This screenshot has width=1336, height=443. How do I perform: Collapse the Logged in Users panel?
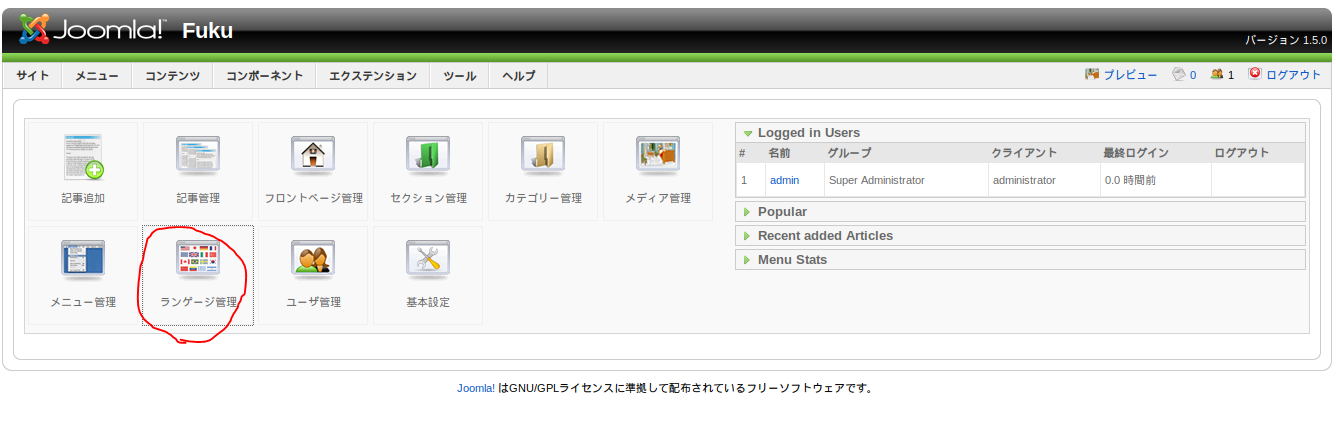(1020, 132)
